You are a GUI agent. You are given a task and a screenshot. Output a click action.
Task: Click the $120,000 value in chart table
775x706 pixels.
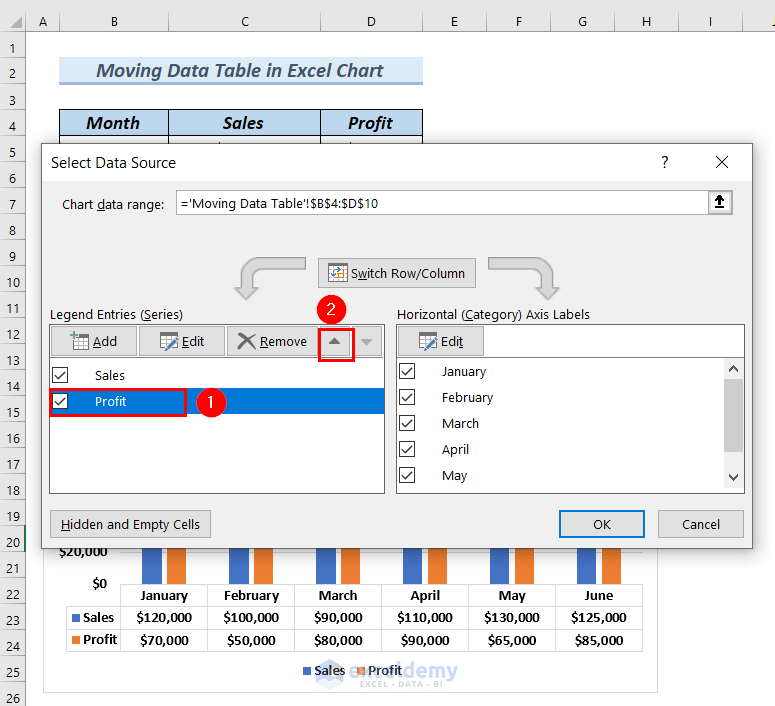point(164,618)
